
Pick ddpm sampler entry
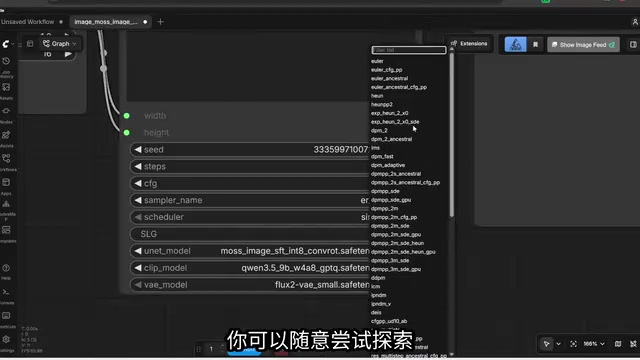[378, 278]
